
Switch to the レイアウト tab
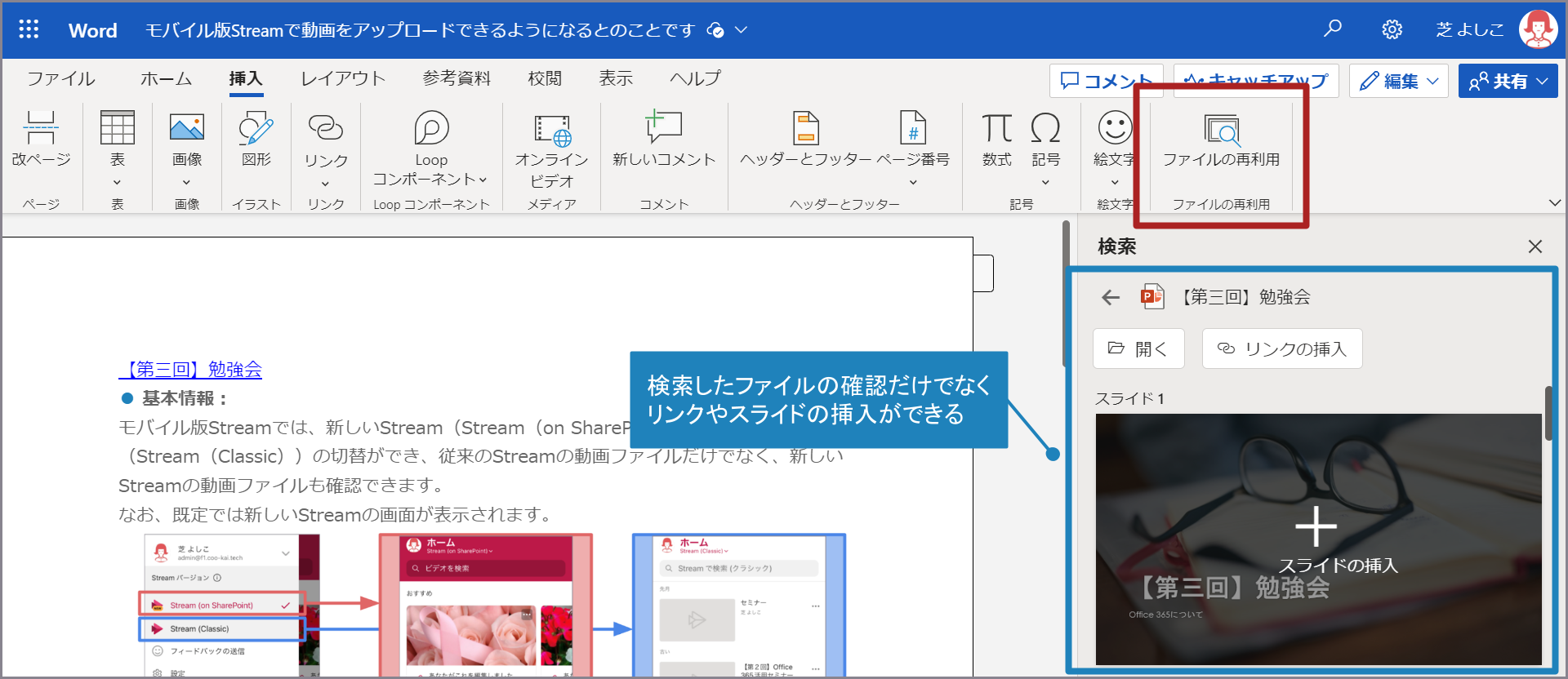click(x=344, y=78)
